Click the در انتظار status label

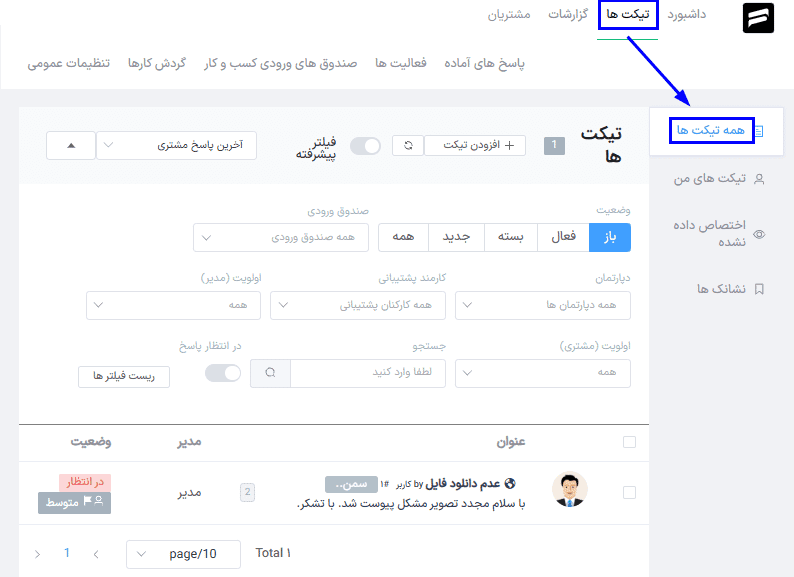click(x=85, y=482)
